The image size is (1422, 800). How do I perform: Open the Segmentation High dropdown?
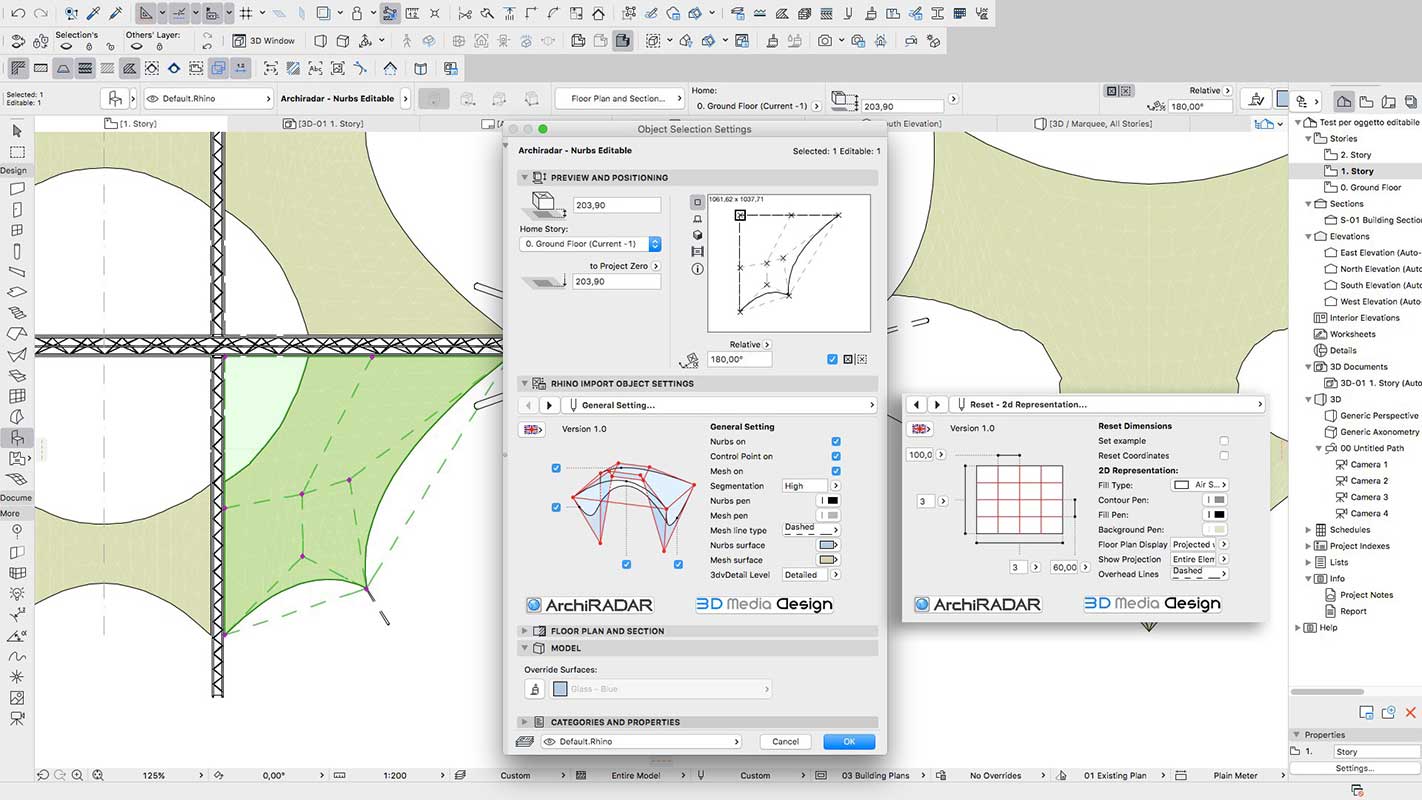(811, 486)
